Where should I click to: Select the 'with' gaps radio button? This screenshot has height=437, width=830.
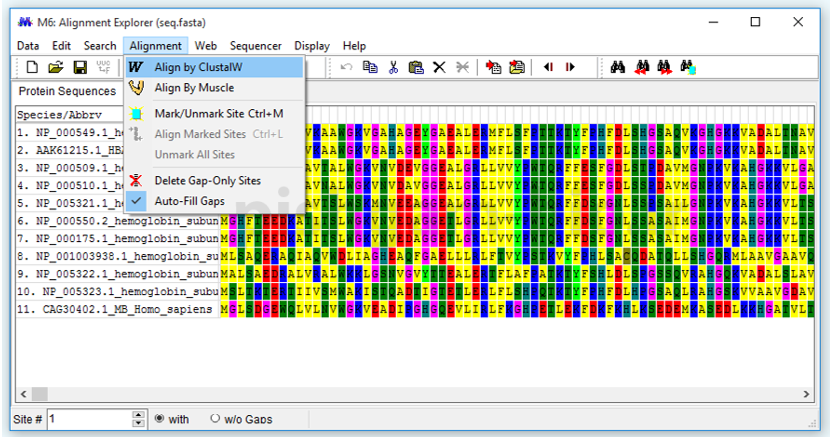tap(158, 419)
